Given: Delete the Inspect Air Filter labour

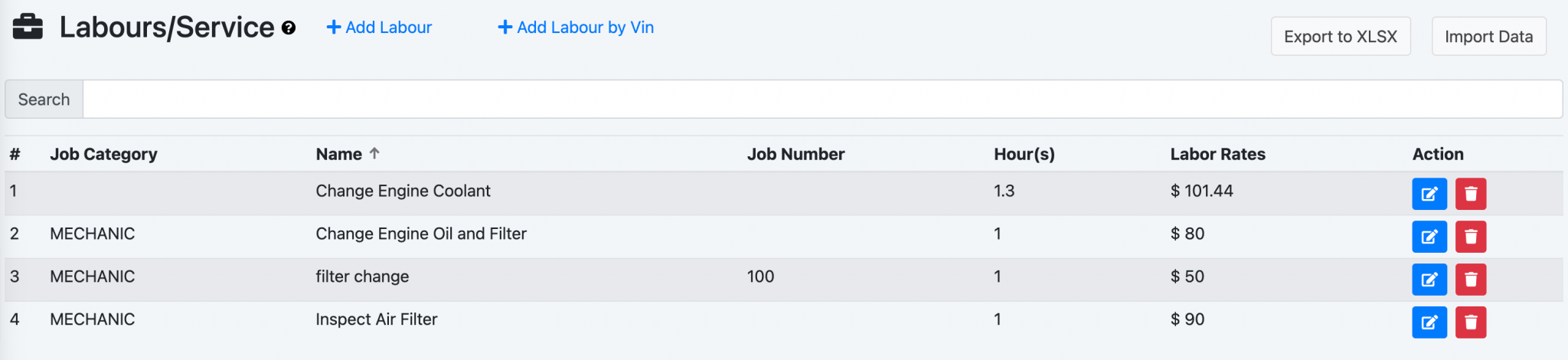Looking at the screenshot, I should coord(1470,322).
